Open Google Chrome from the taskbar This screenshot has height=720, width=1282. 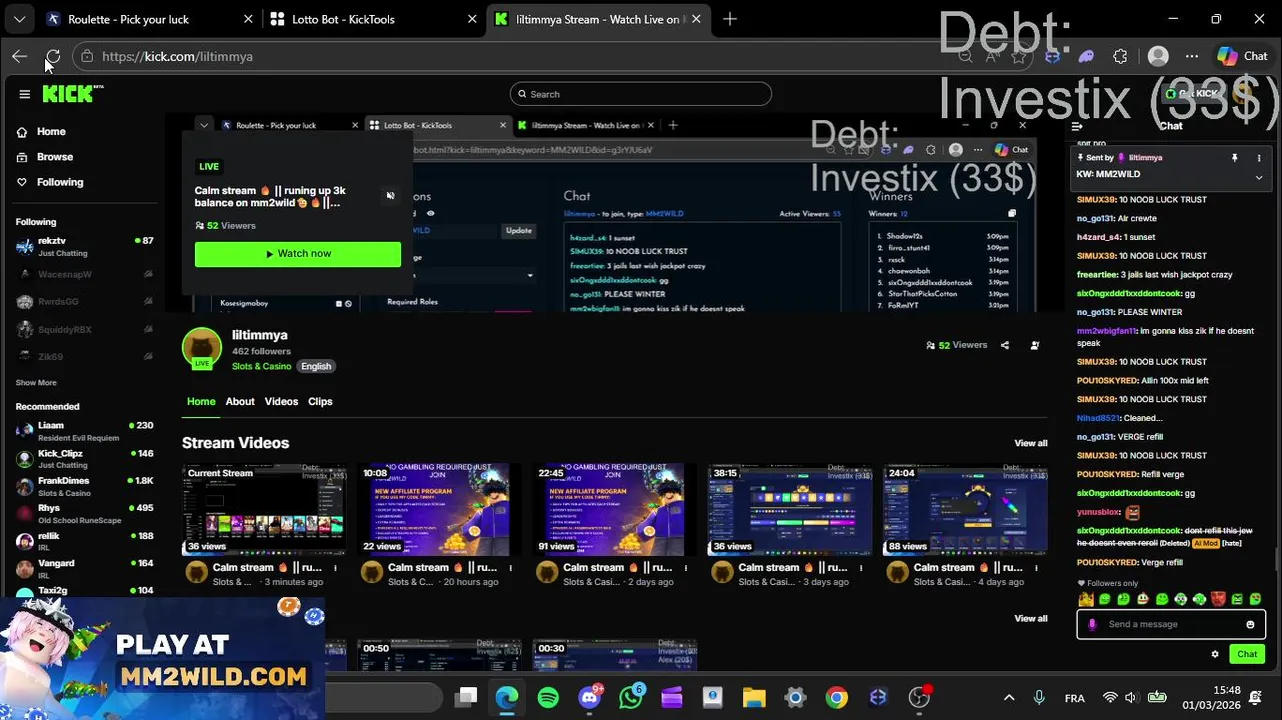click(836, 698)
